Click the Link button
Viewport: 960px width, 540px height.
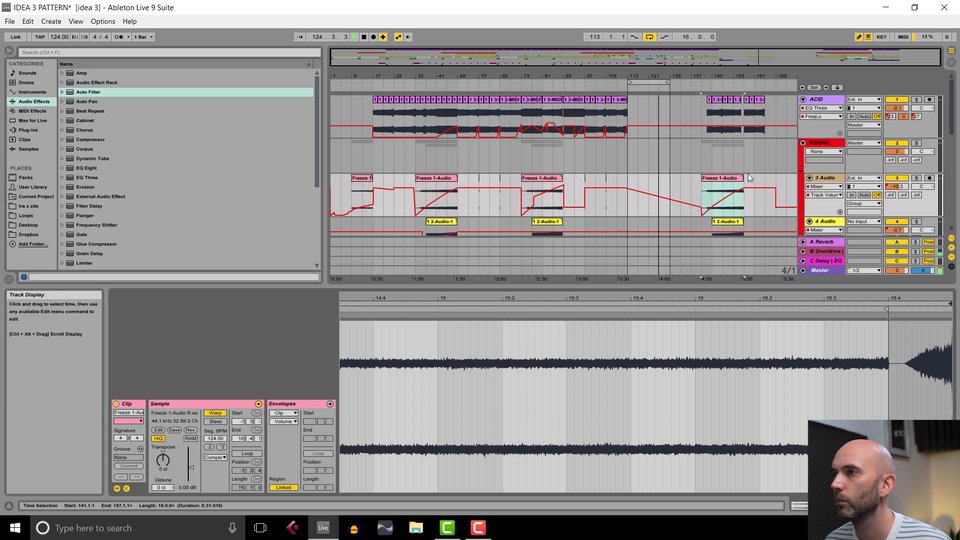pos(15,37)
